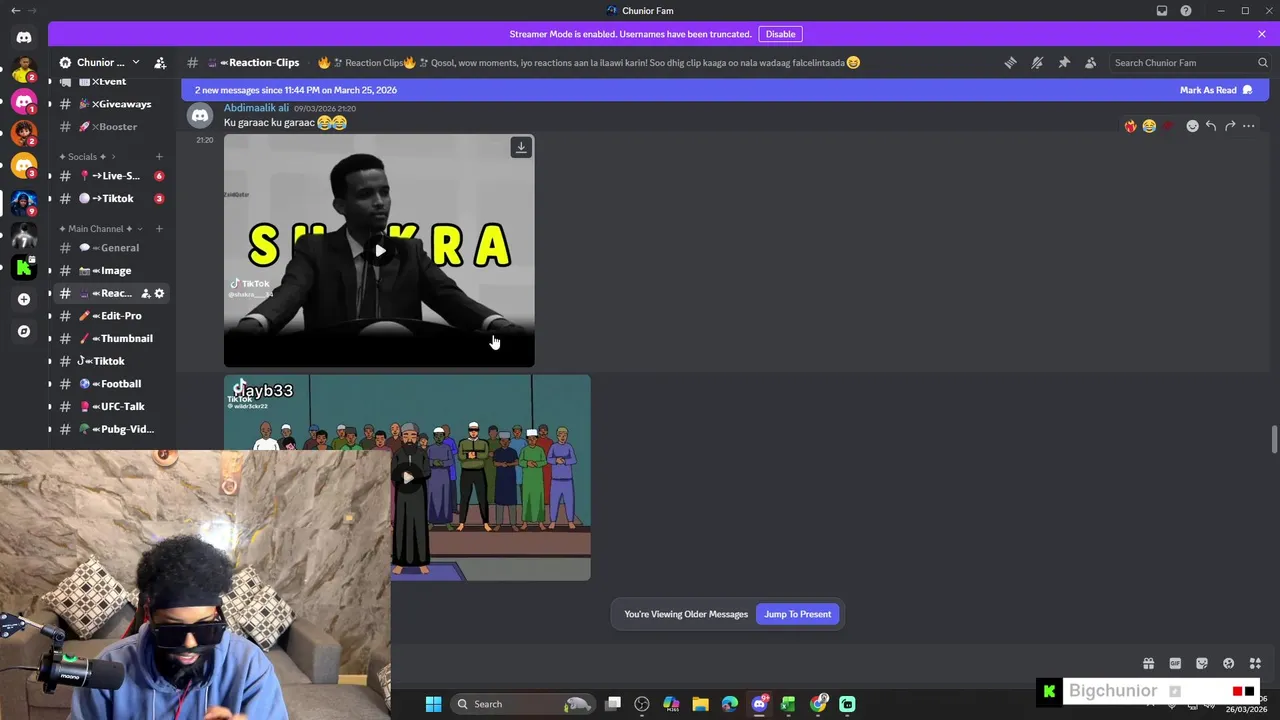
Task: Play the Hayb33 cartoon video
Action: pos(407,477)
